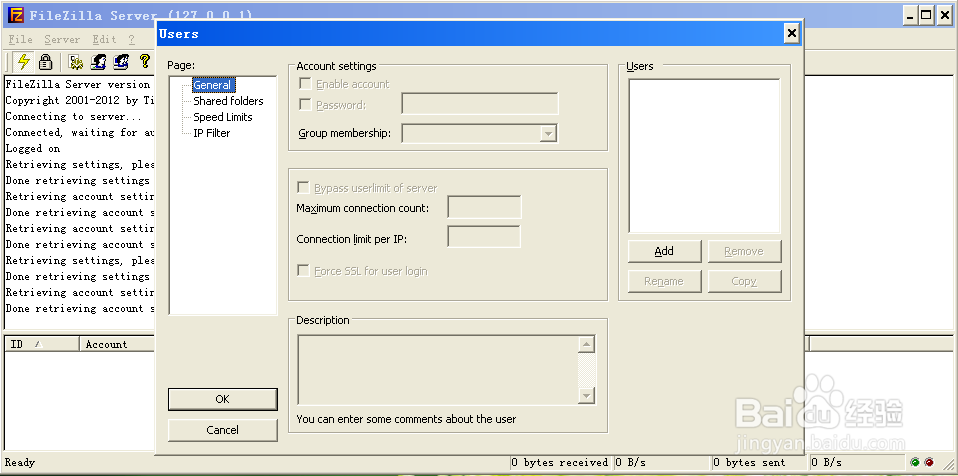Click the Description scrollbar down arrow

[x=587, y=396]
